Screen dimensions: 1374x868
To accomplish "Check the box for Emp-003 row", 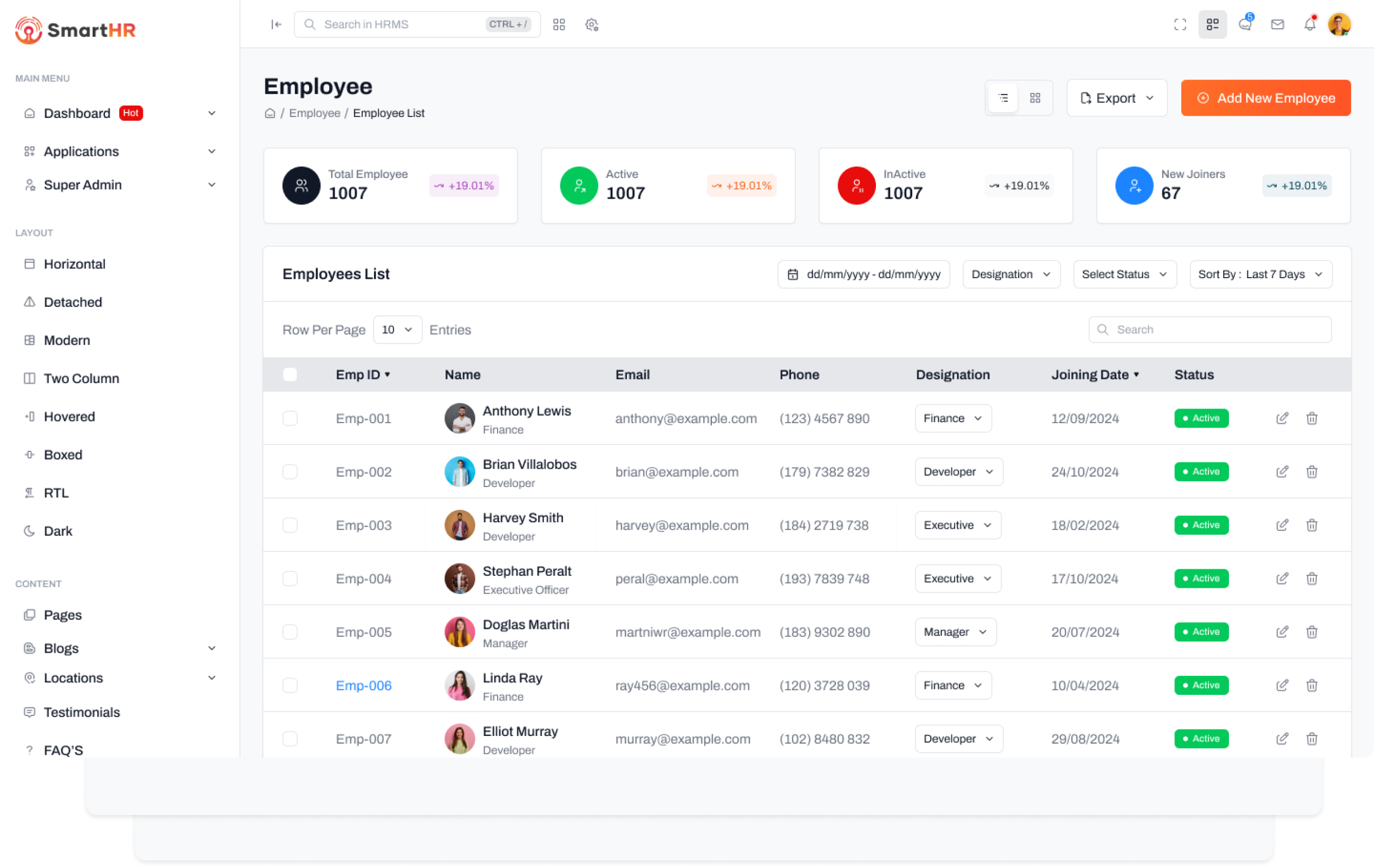I will pyautogui.click(x=290, y=525).
